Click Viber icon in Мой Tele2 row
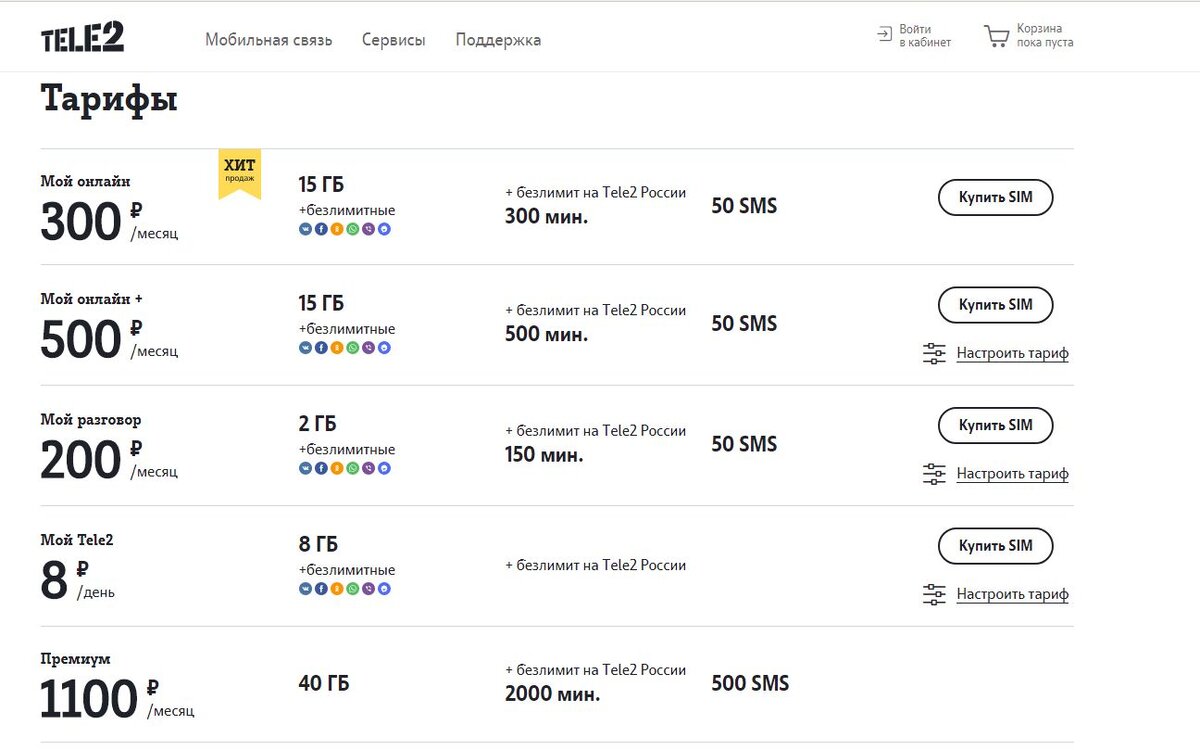The image size is (1200, 750). click(x=369, y=589)
